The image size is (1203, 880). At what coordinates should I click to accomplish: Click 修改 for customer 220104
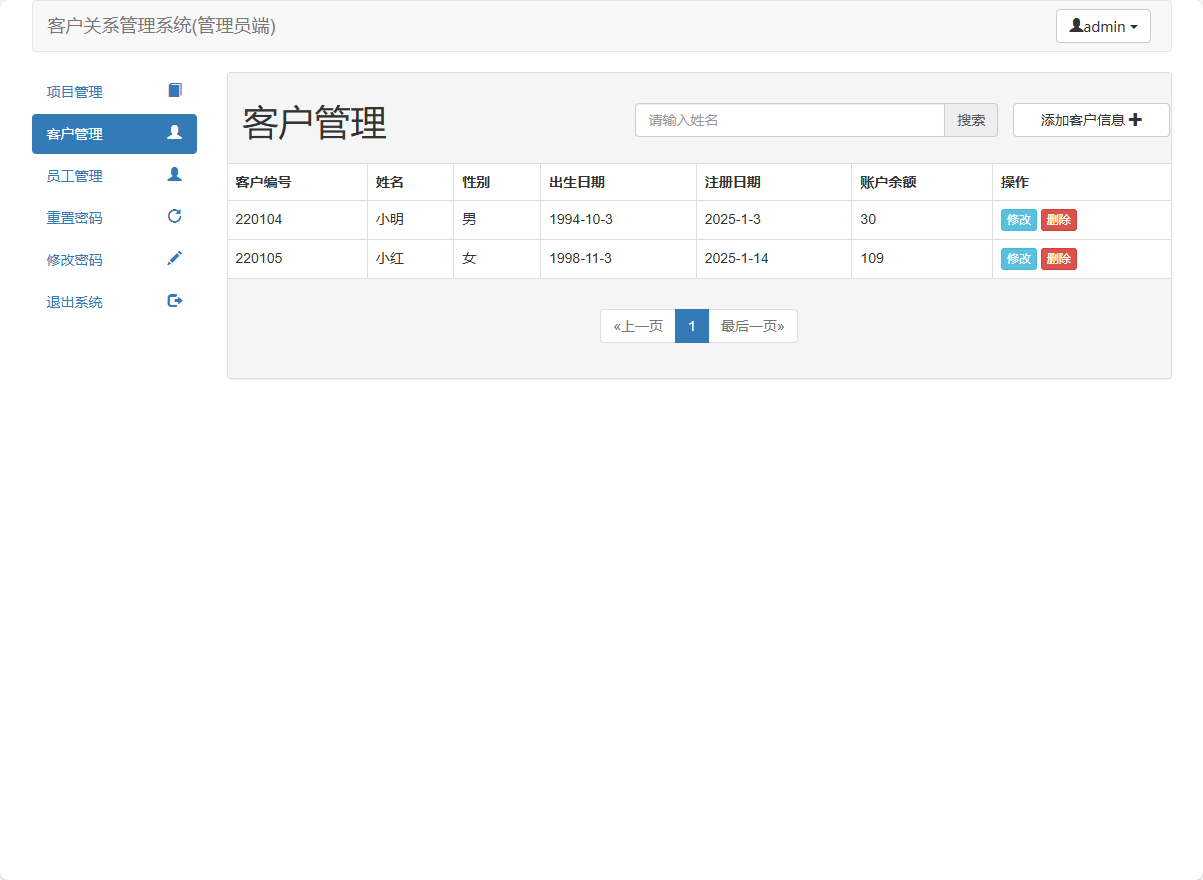tap(1018, 219)
